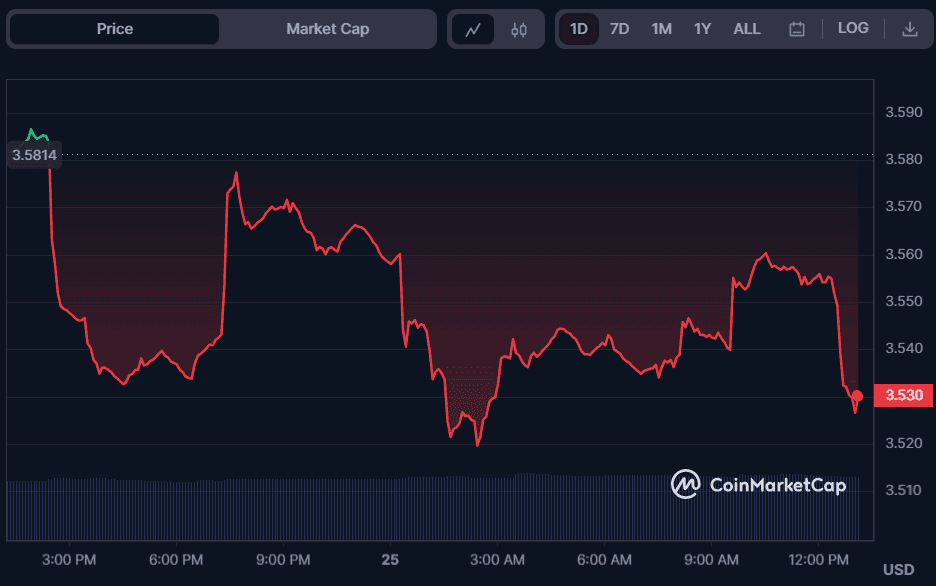Switch to line chart view
936x586 pixels.
[473, 29]
